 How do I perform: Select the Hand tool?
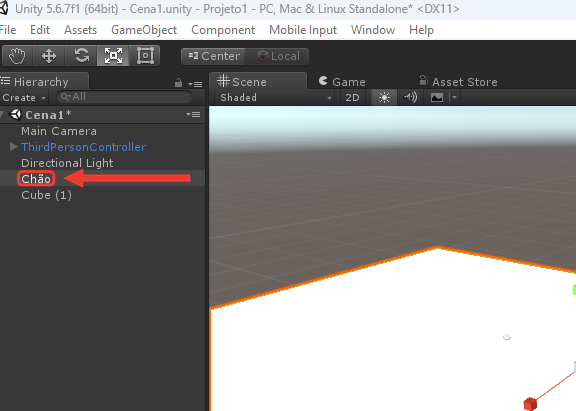click(x=17, y=56)
